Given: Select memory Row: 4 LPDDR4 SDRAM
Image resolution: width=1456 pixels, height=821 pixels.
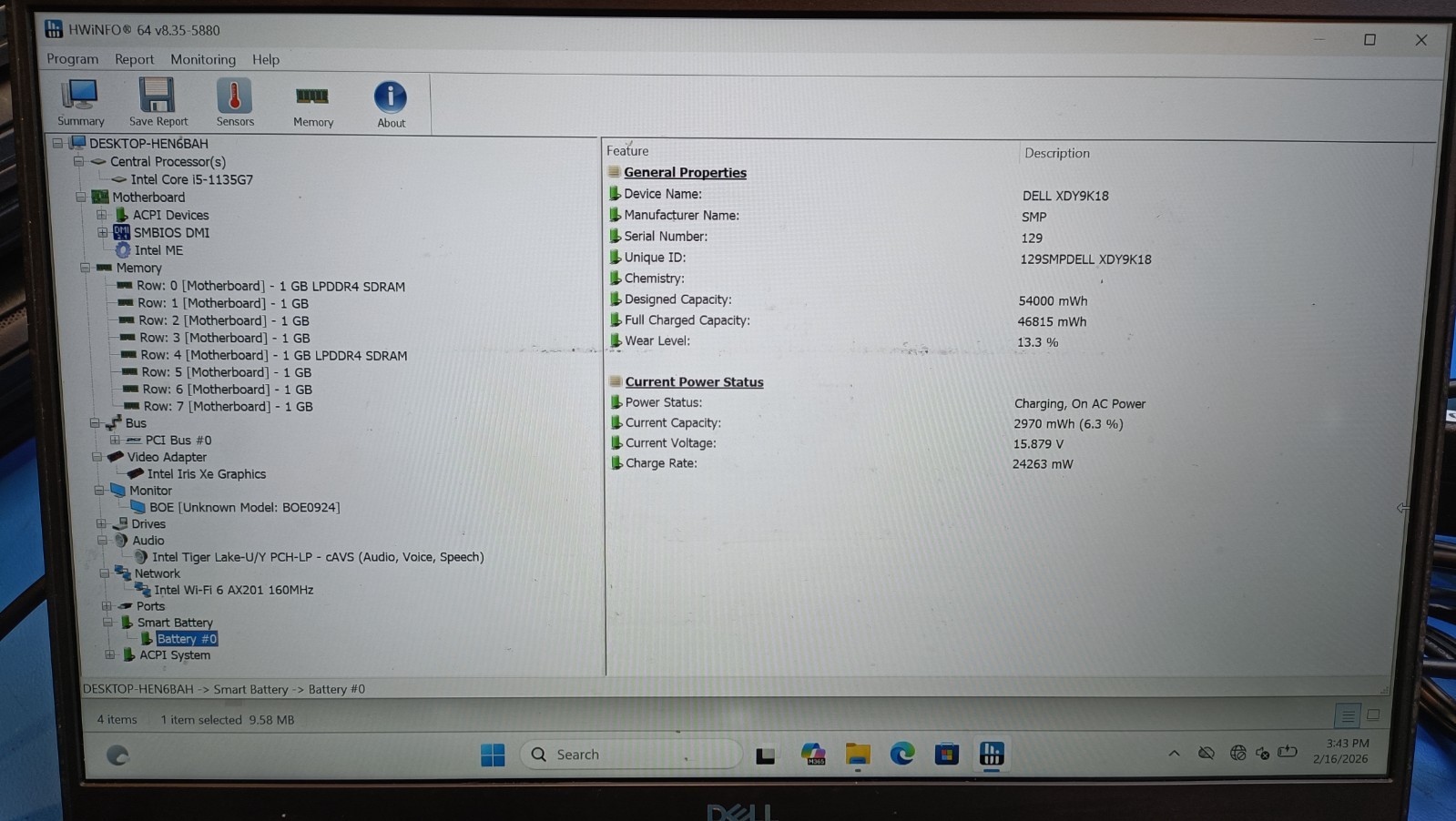Looking at the screenshot, I should 273,355.
